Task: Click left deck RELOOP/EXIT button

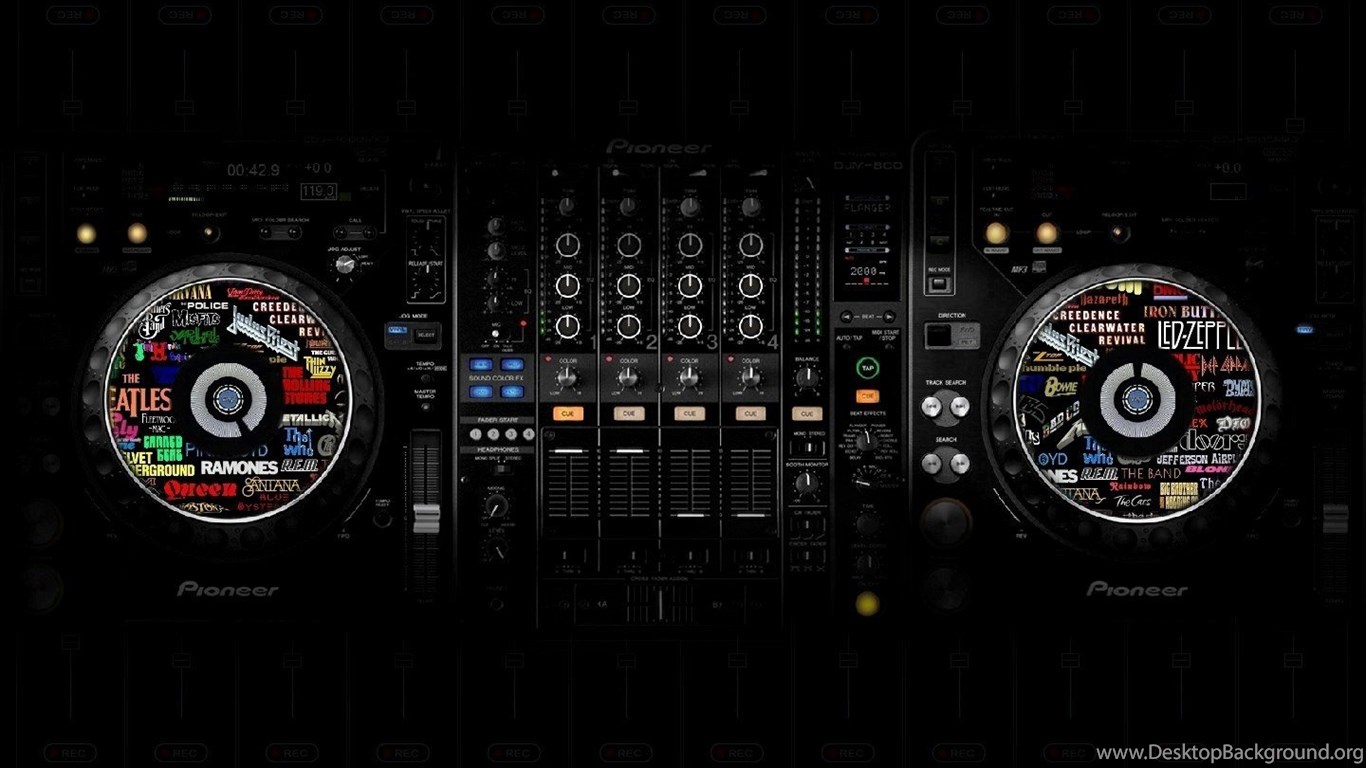Action: coord(208,233)
